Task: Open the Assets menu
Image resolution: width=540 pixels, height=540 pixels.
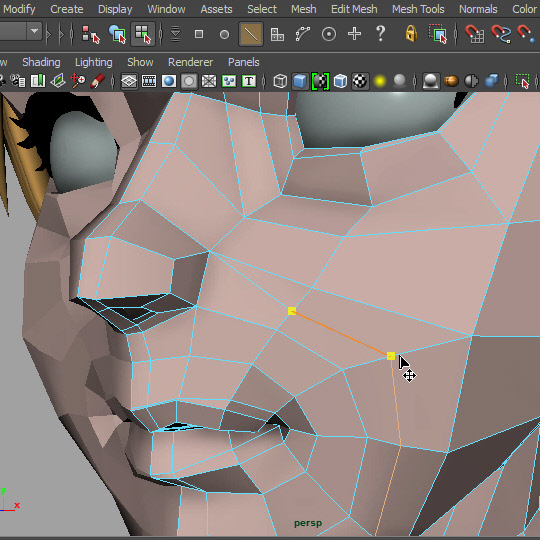Action: click(216, 9)
